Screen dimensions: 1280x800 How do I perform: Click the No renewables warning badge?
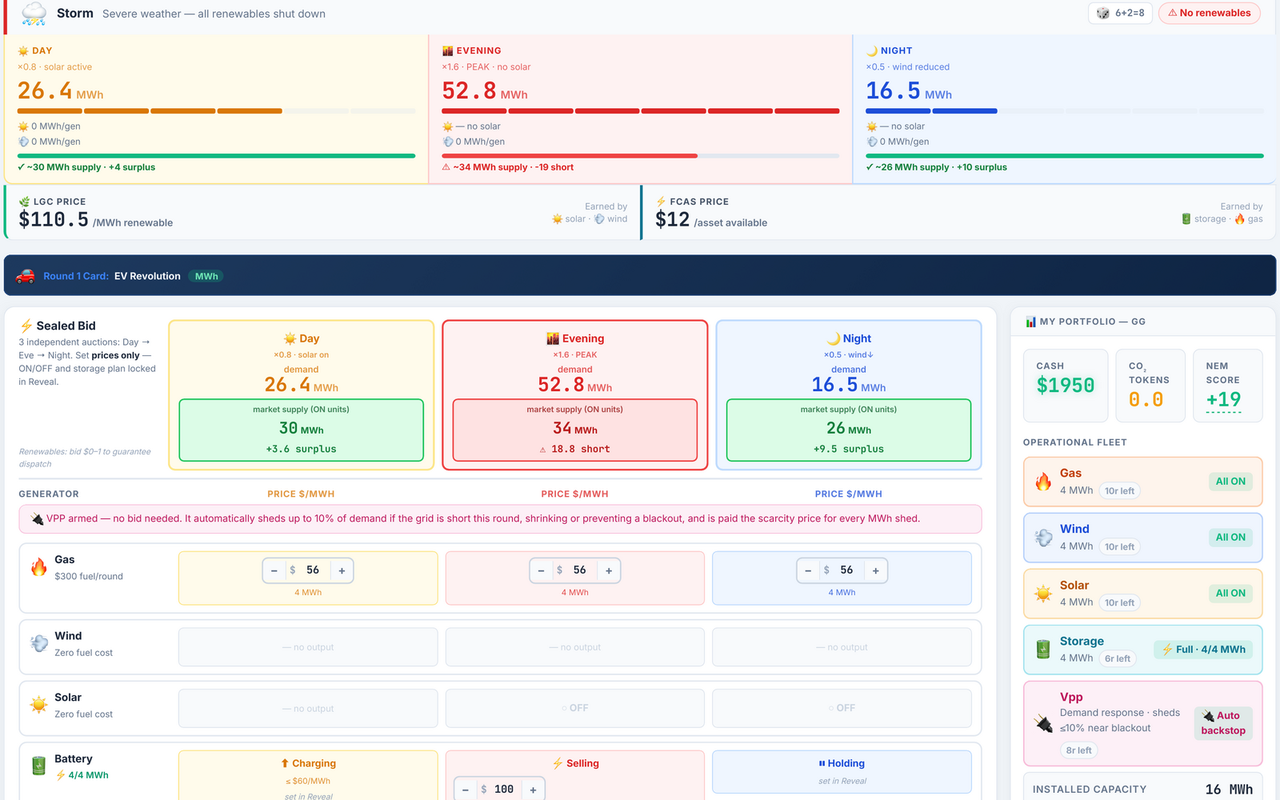point(1209,13)
